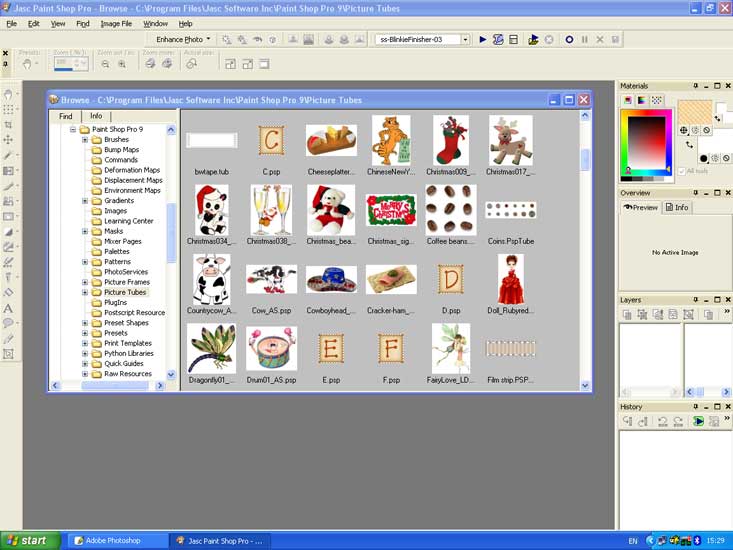
Task: Select the Picture Tubes folder
Action: tap(125, 292)
